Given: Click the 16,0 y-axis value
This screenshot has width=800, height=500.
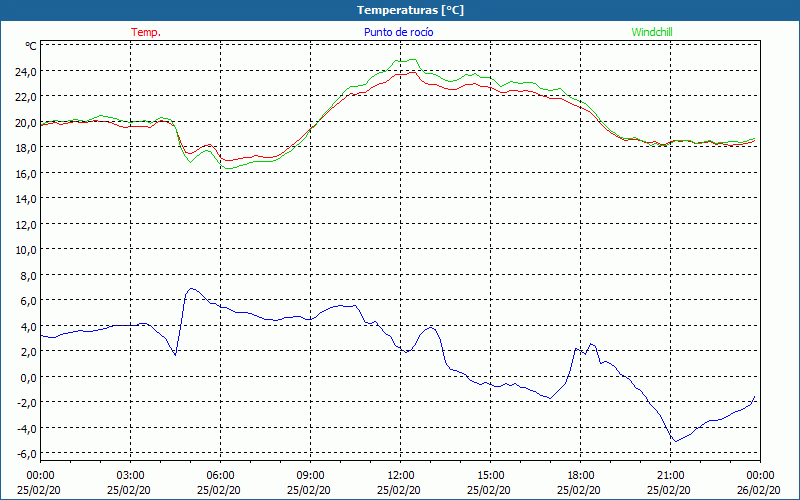Looking at the screenshot, I should (x=26, y=173).
